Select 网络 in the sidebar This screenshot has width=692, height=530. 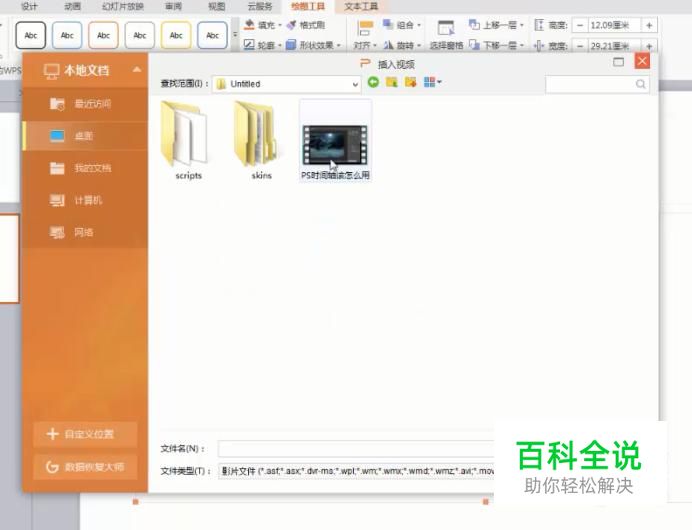click(x=85, y=233)
